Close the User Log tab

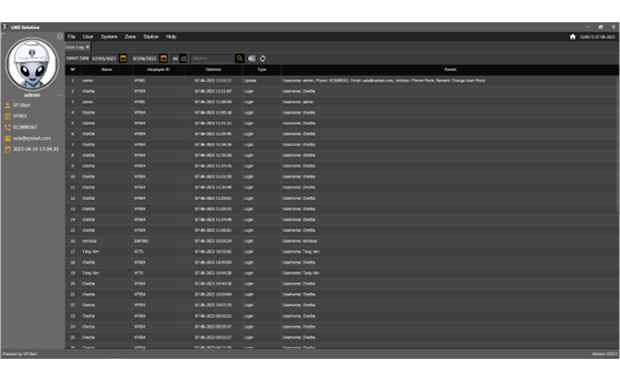pos(88,47)
